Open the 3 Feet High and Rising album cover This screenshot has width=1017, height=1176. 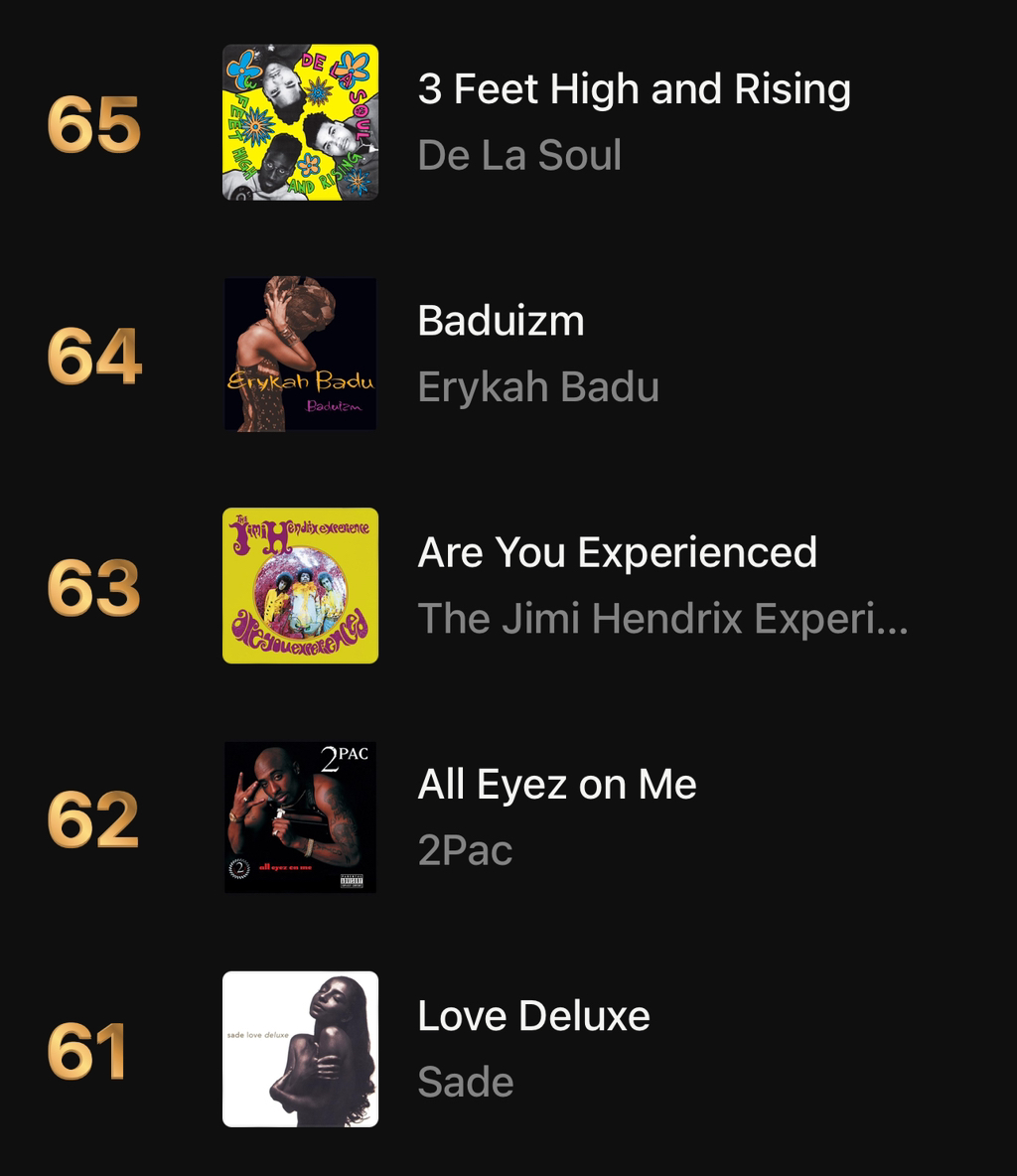point(300,122)
